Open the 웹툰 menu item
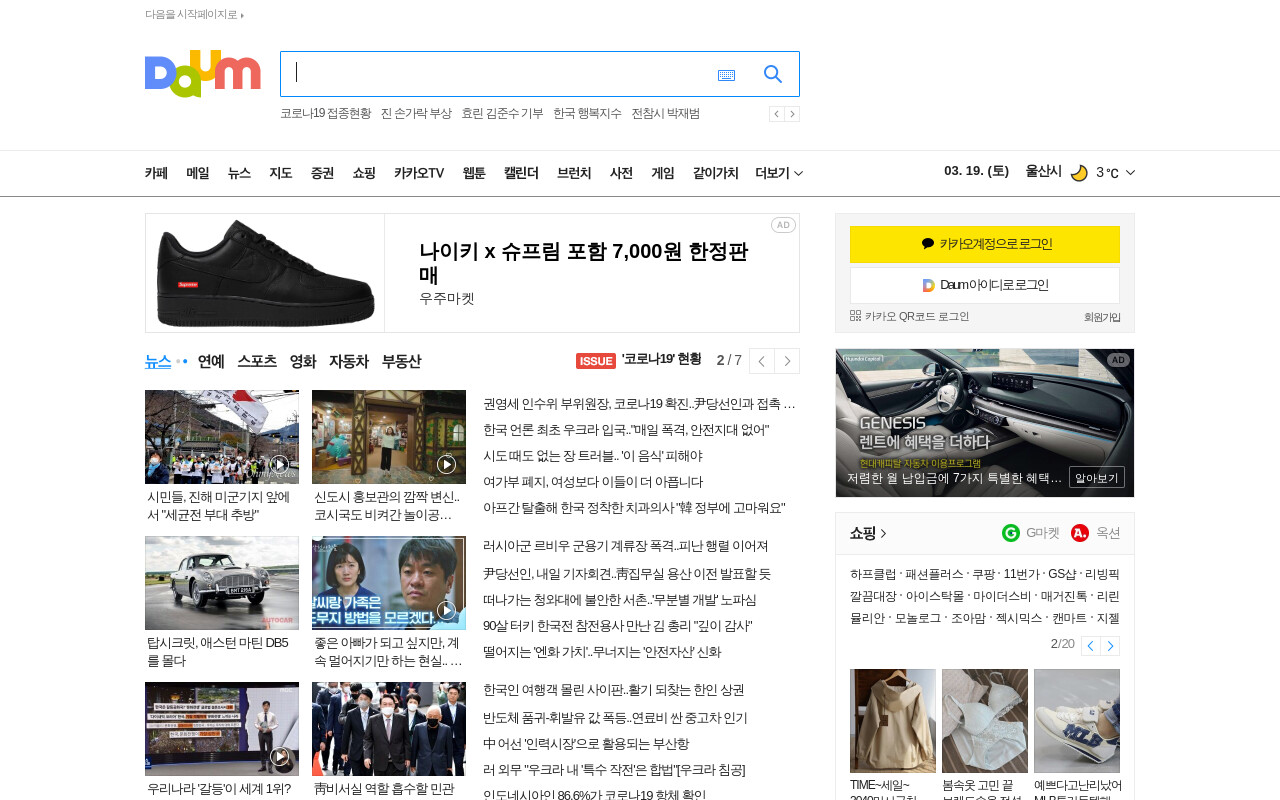1280x800 pixels. pos(474,173)
